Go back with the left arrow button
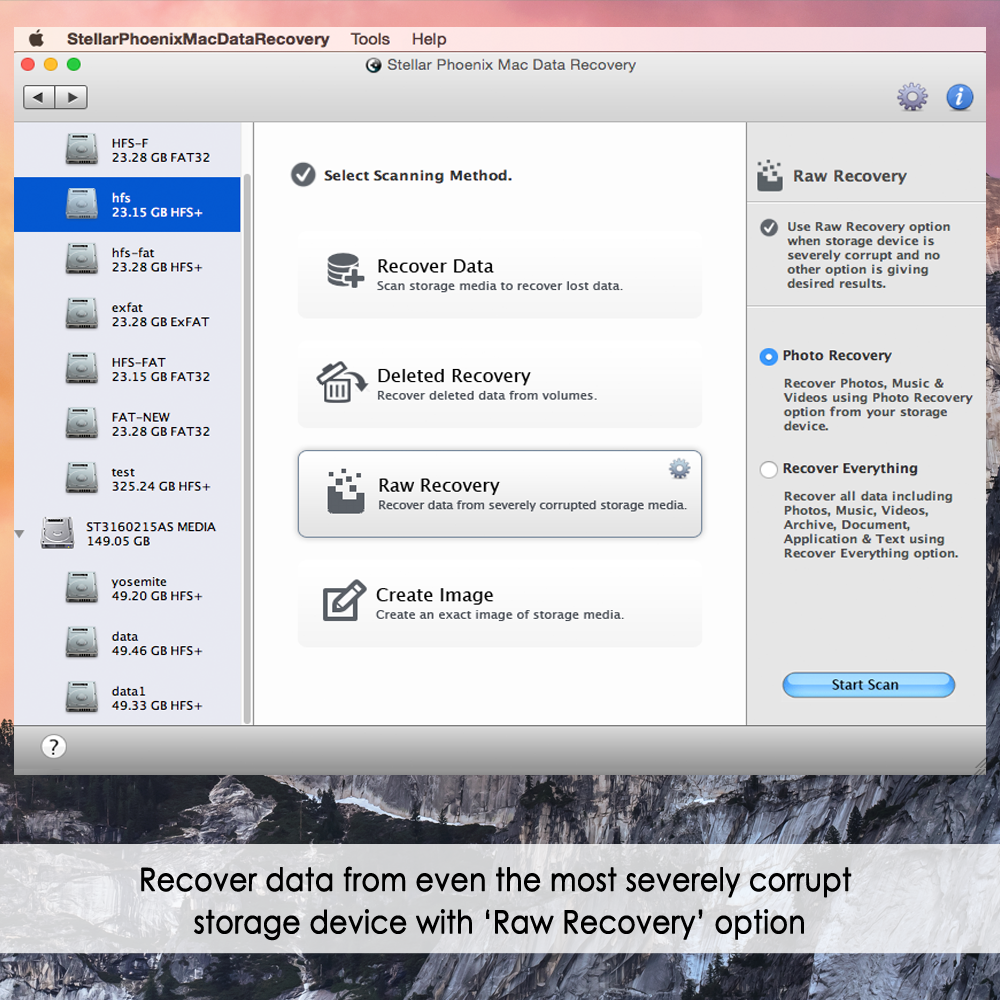1000x1000 pixels. [39, 98]
